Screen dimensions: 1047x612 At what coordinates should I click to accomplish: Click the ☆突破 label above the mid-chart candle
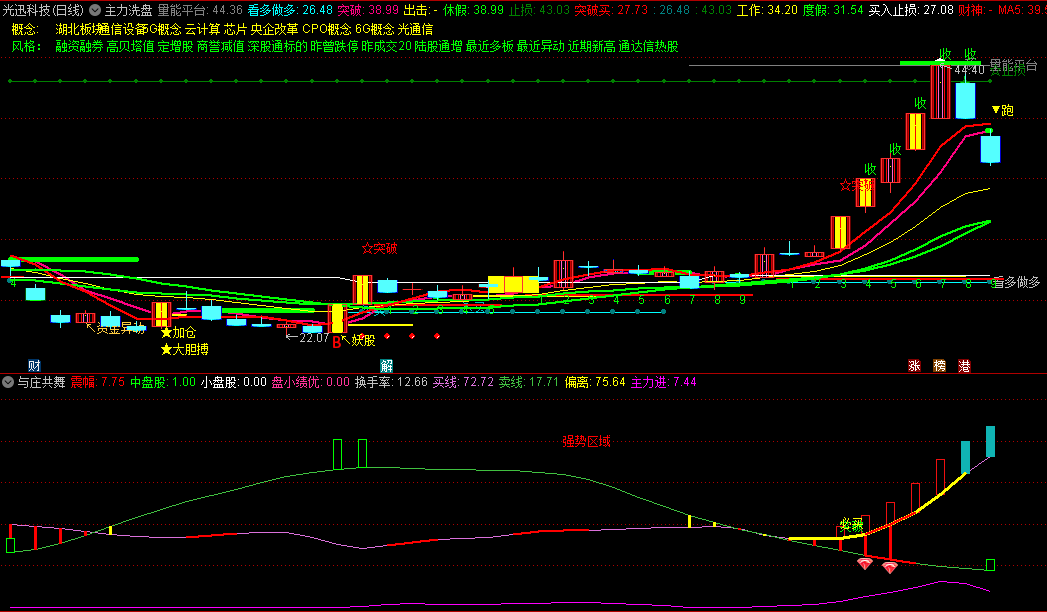[379, 248]
